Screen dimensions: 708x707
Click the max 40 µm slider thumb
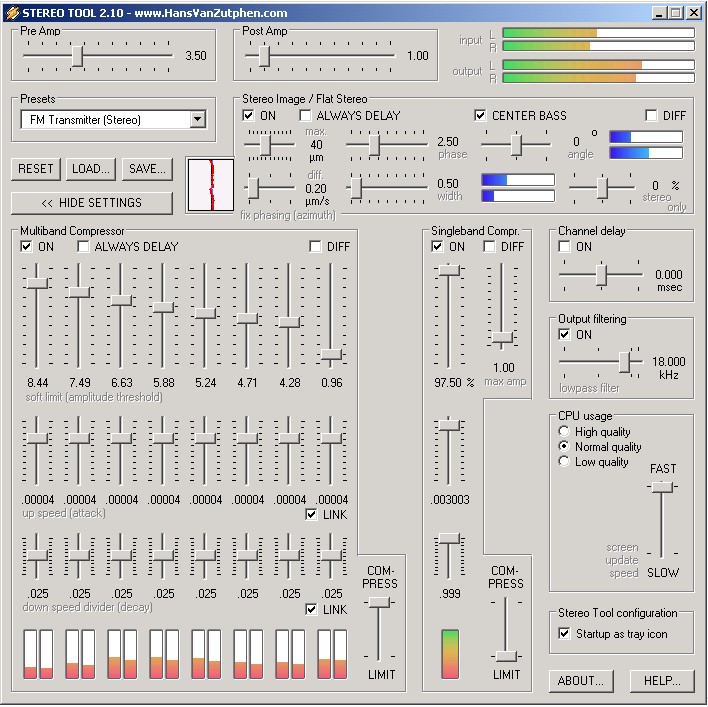coord(266,145)
